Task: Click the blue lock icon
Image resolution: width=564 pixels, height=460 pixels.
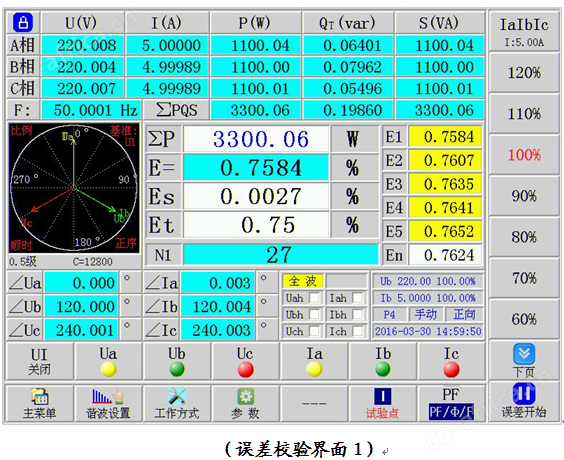Action: (x=23, y=23)
